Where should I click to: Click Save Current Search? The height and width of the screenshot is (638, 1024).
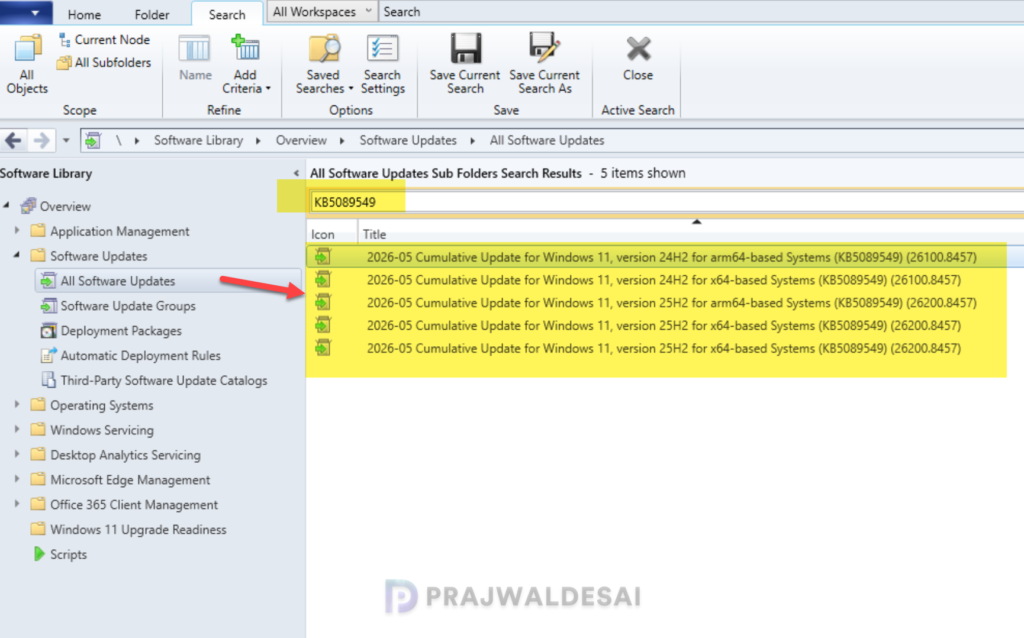(465, 64)
